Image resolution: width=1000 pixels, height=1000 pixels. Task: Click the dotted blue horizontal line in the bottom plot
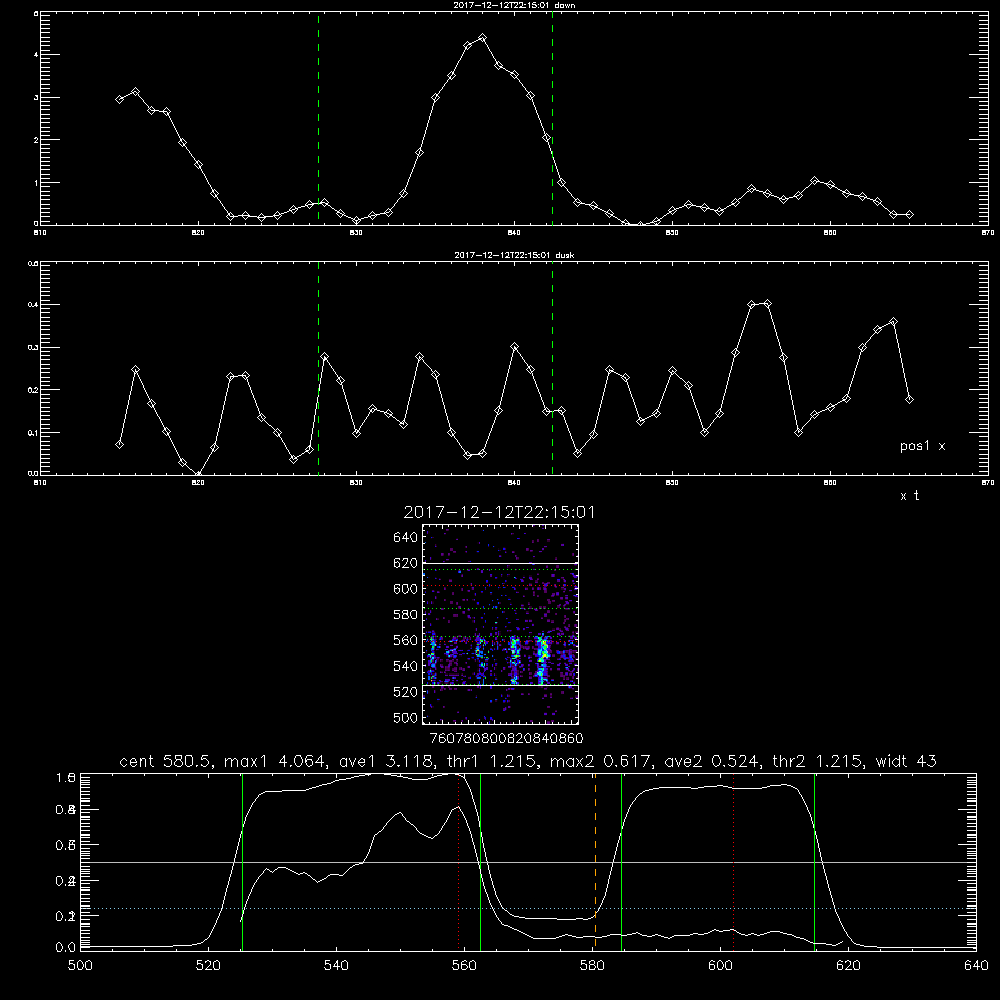coord(529,908)
